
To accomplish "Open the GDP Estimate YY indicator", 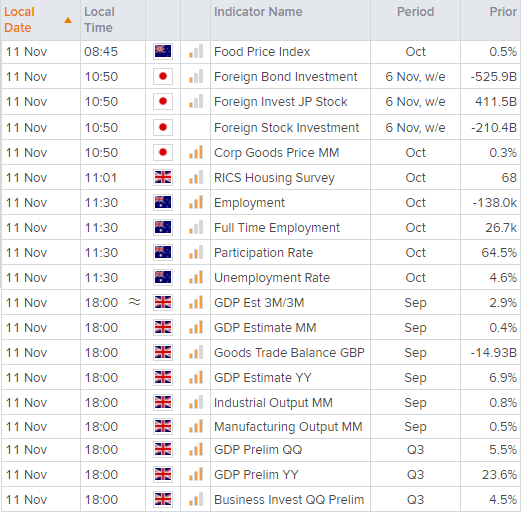I will (263, 378).
